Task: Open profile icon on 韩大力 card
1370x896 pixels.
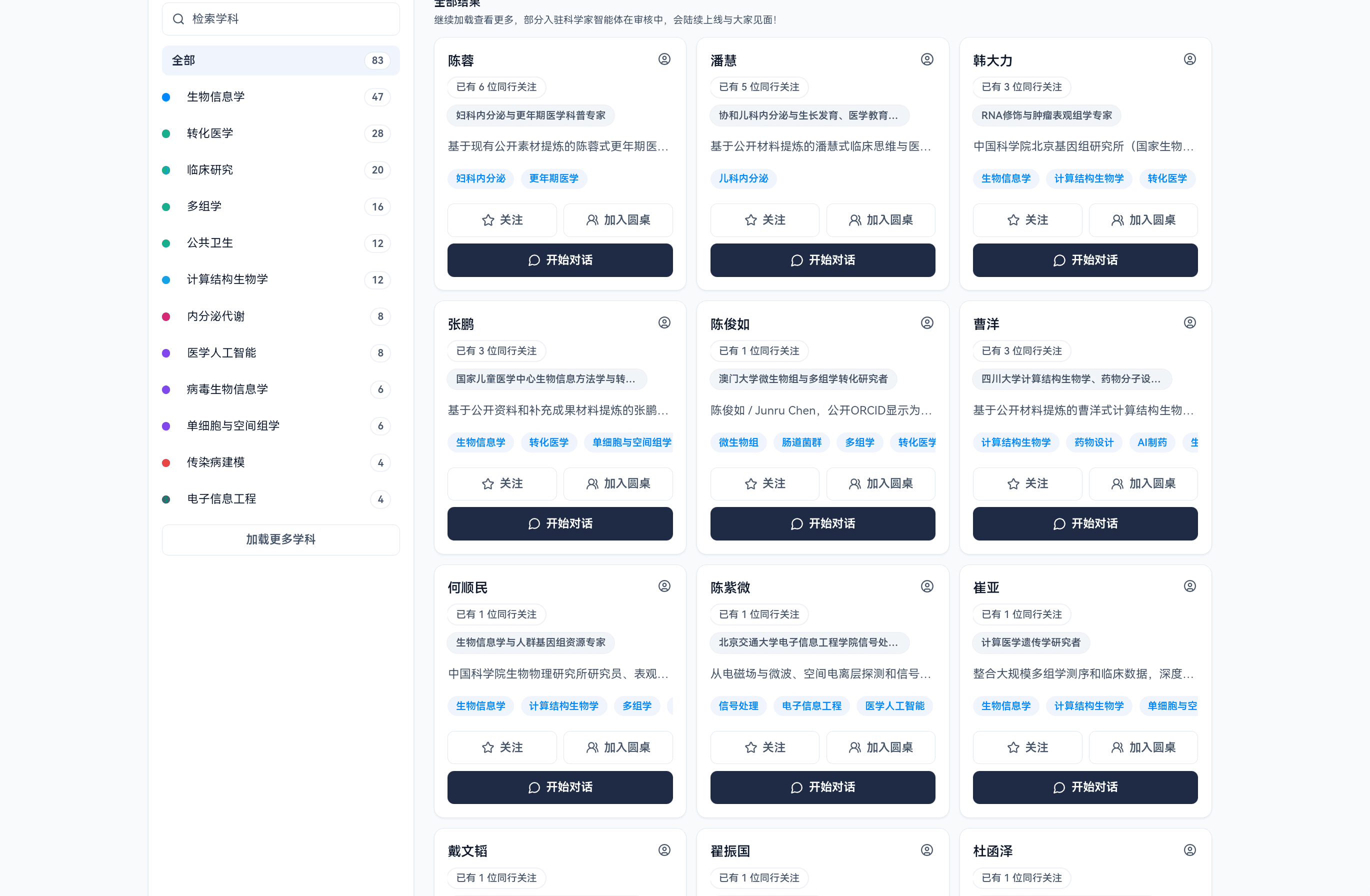Action: pyautogui.click(x=1190, y=59)
